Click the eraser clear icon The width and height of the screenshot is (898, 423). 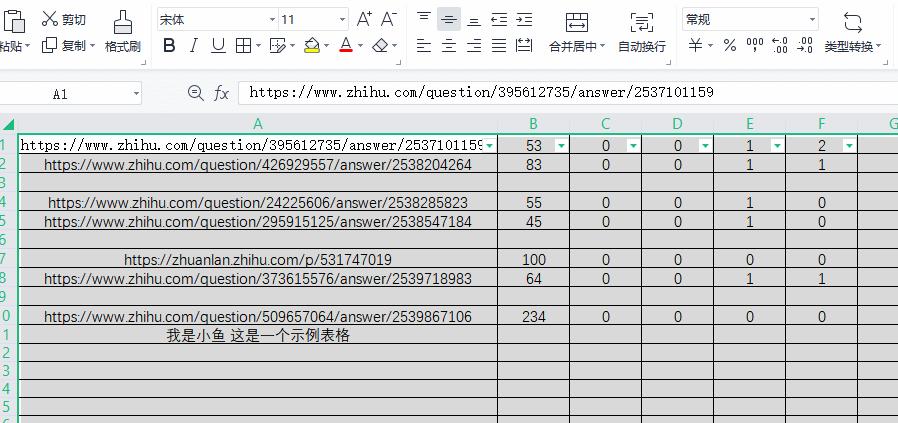coord(380,45)
